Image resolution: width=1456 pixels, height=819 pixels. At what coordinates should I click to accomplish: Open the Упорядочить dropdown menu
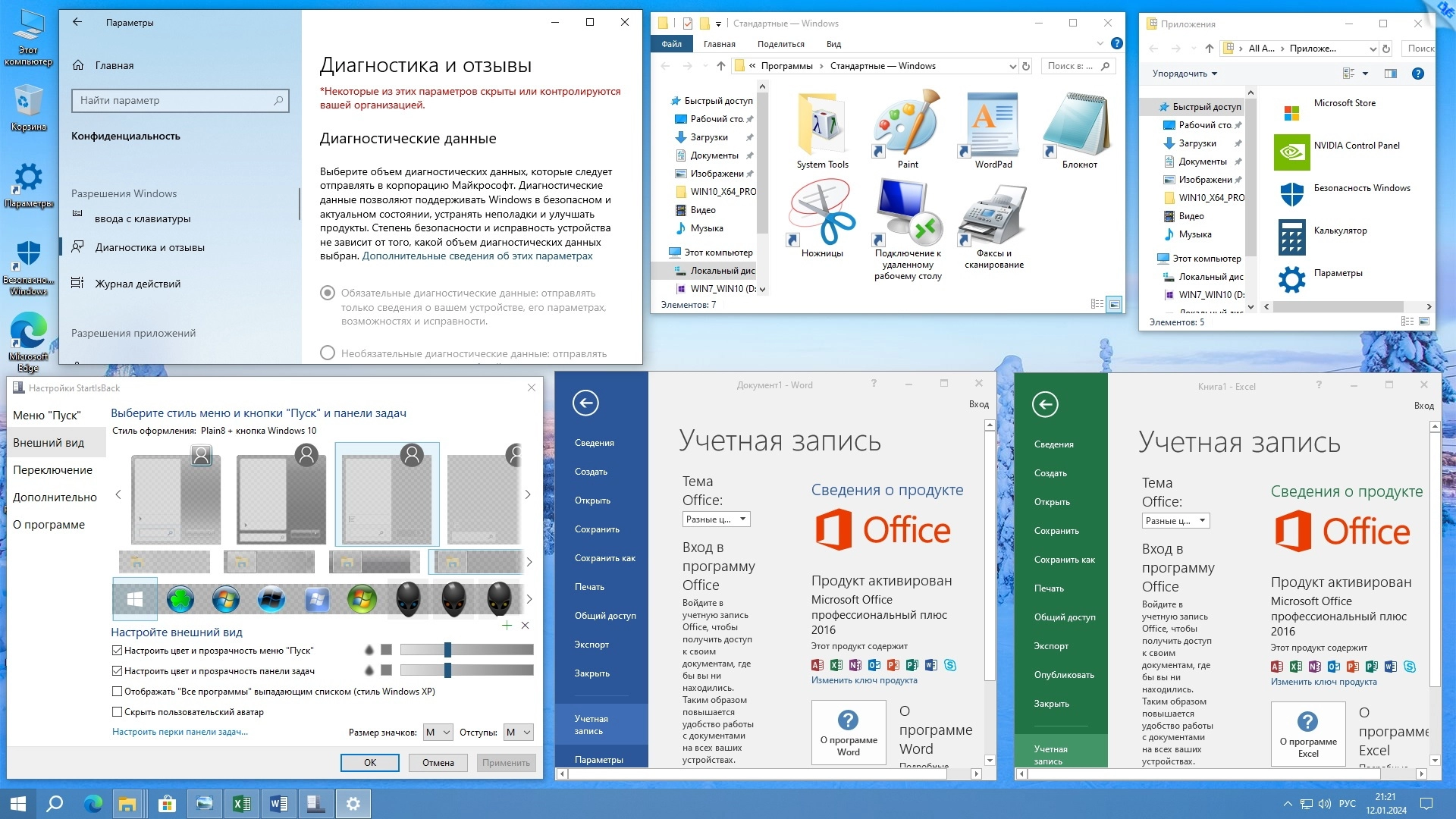click(x=1185, y=74)
